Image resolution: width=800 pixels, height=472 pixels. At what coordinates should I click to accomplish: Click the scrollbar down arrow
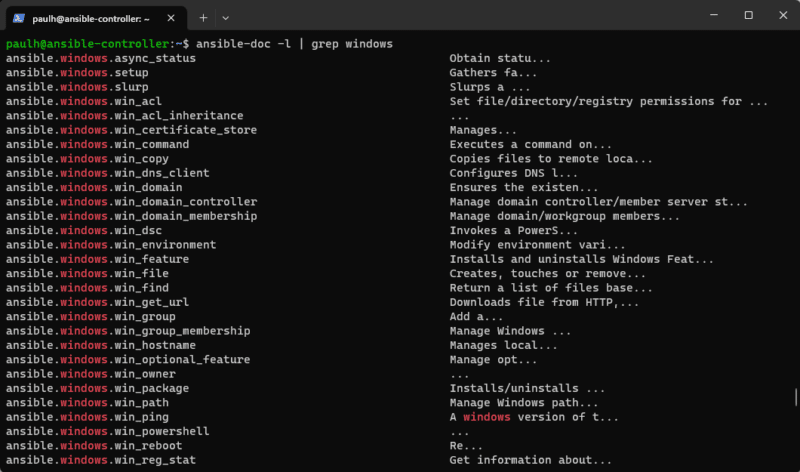(793, 465)
